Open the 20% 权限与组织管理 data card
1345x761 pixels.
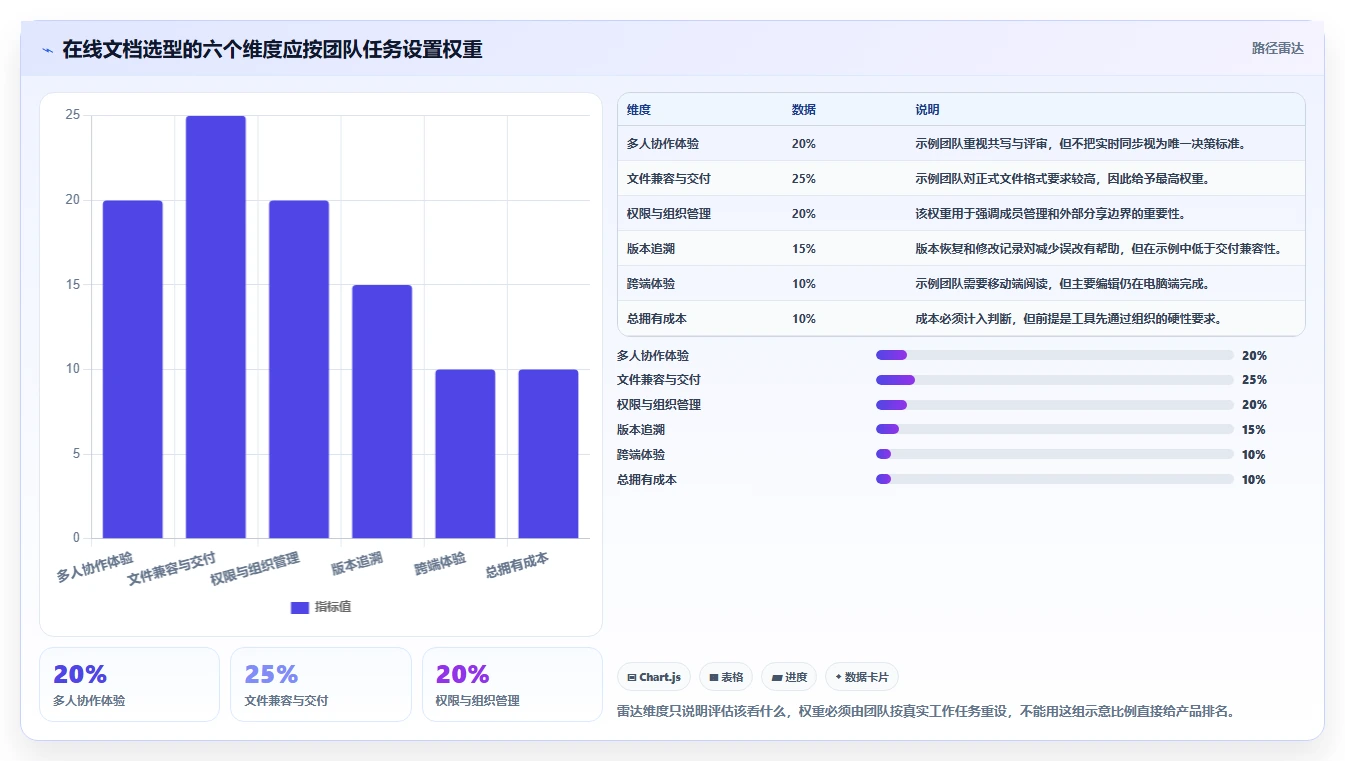pos(512,684)
